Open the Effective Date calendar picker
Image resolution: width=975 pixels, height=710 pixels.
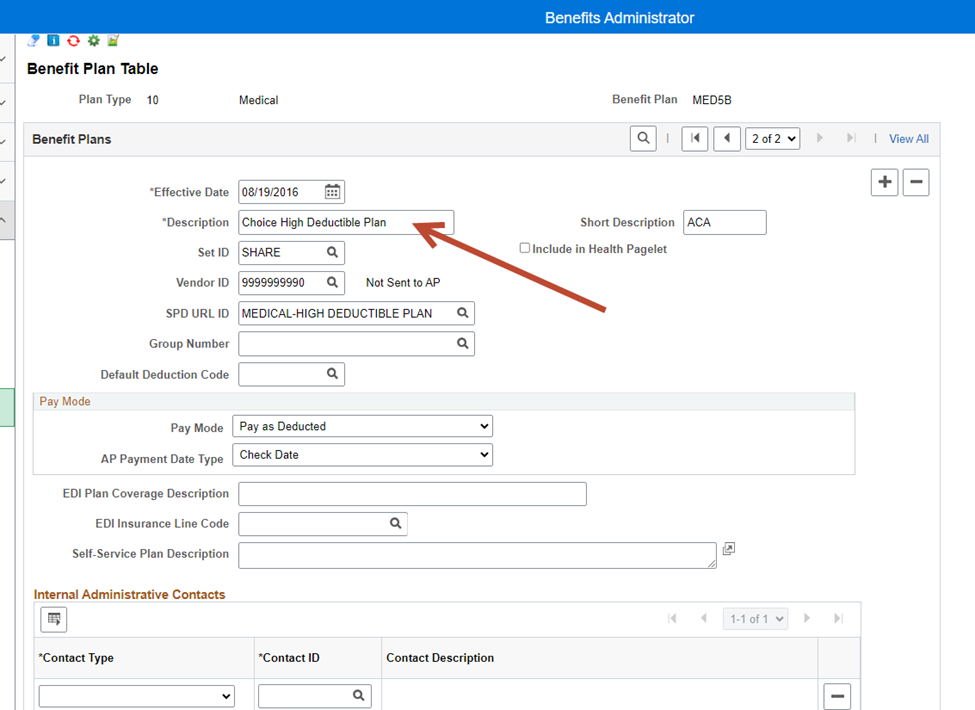click(333, 192)
